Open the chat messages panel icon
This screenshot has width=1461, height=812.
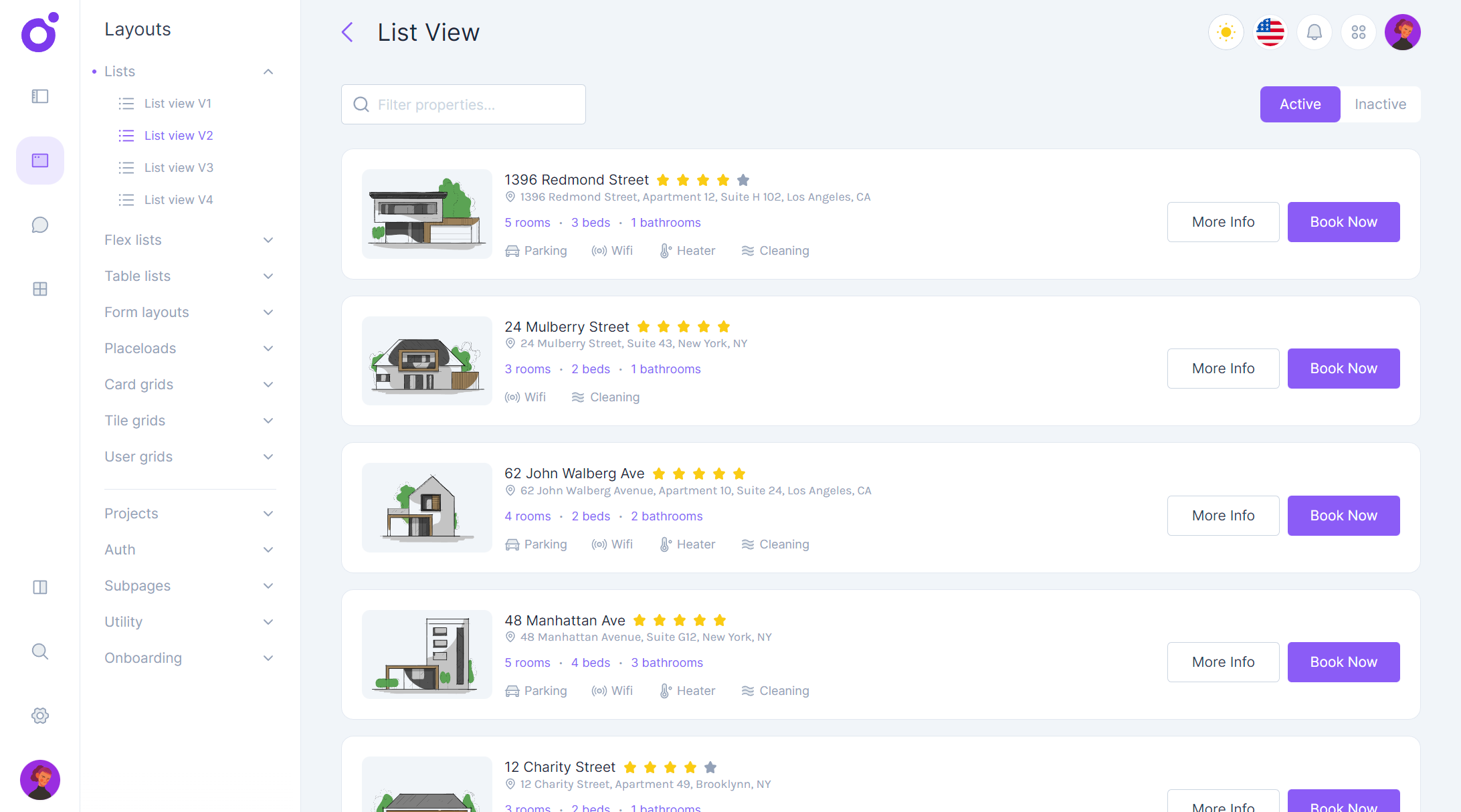pos(39,225)
